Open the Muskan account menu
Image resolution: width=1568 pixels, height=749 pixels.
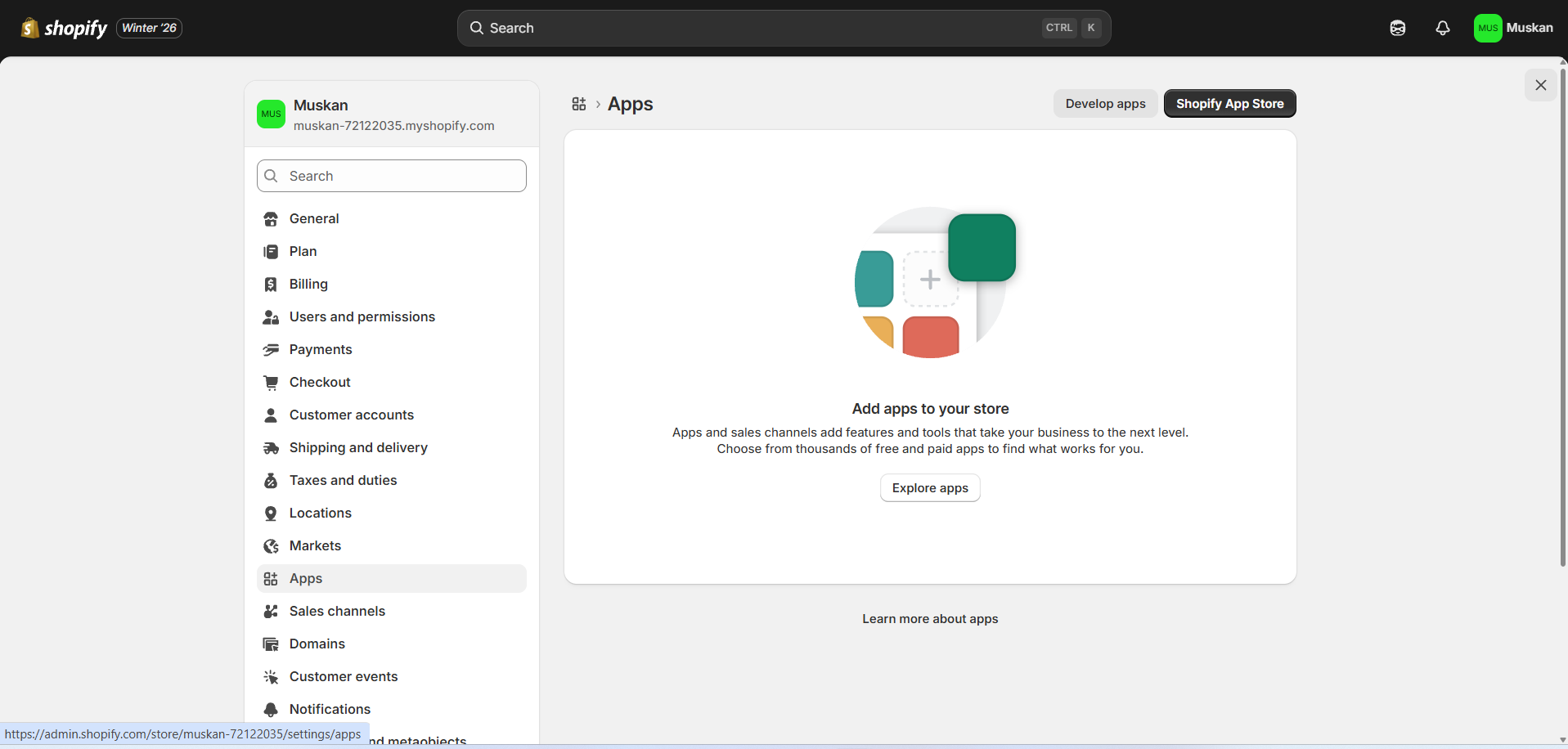click(1513, 28)
